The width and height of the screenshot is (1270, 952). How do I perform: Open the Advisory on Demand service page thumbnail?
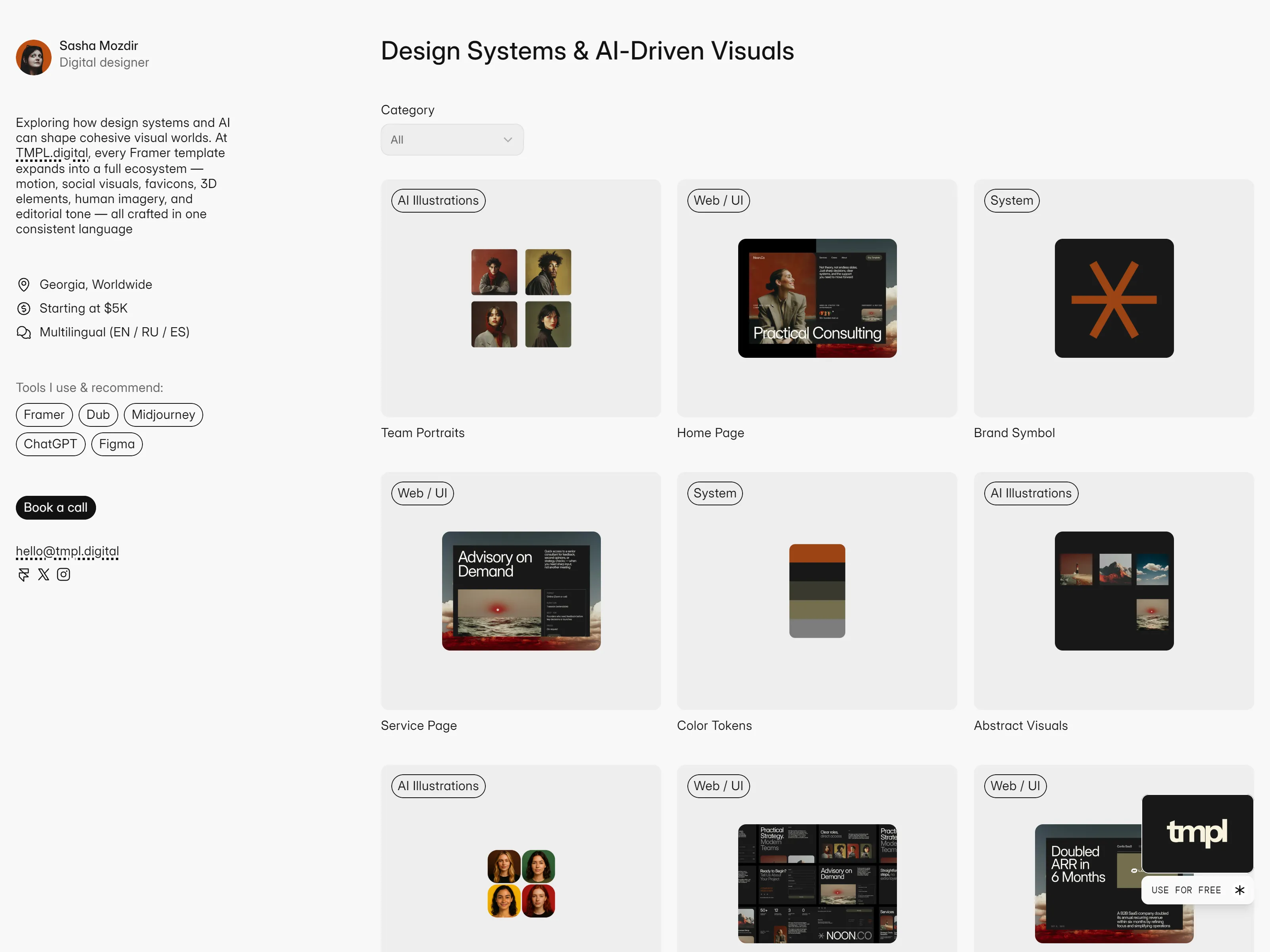tap(521, 591)
